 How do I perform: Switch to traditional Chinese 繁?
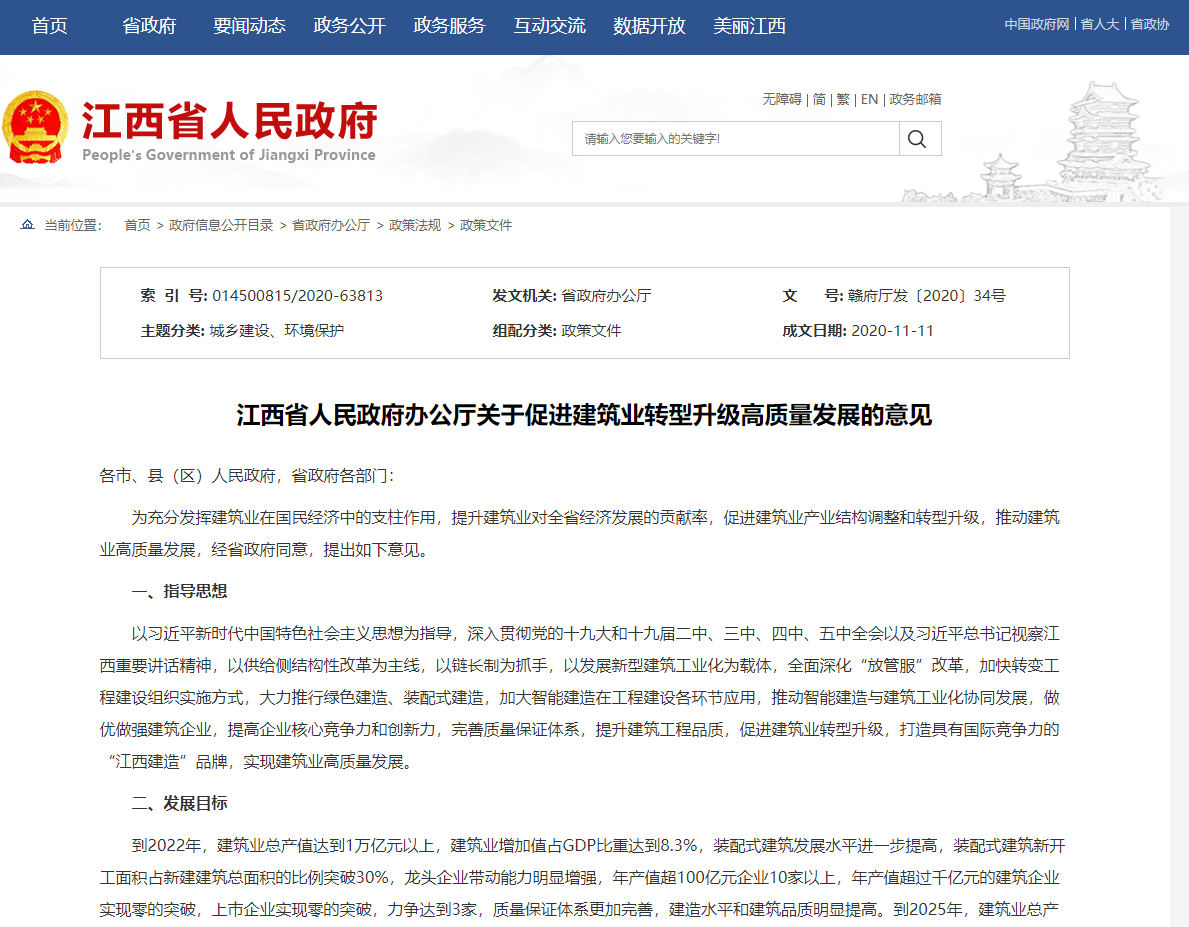[x=843, y=99]
